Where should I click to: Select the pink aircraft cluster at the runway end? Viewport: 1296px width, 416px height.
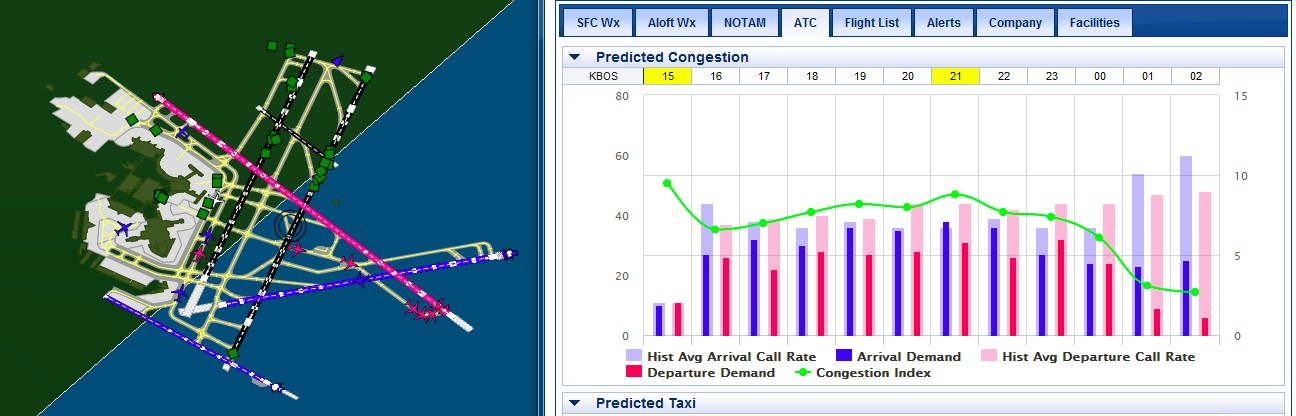point(428,311)
